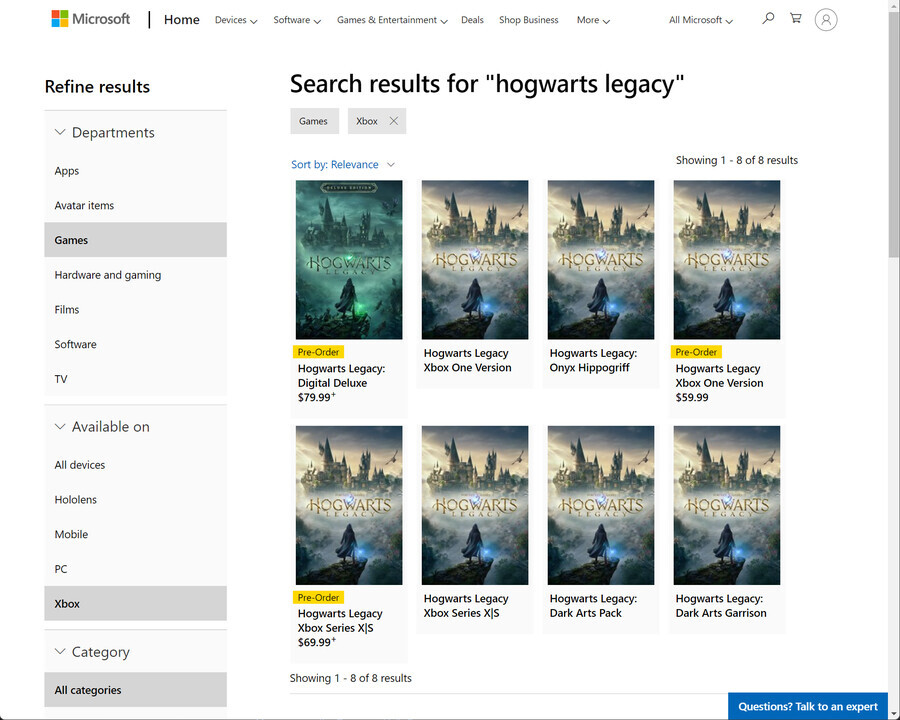Open $59.99 Xbox One Version title
Viewport: 900px width, 720px height.
coord(719,376)
